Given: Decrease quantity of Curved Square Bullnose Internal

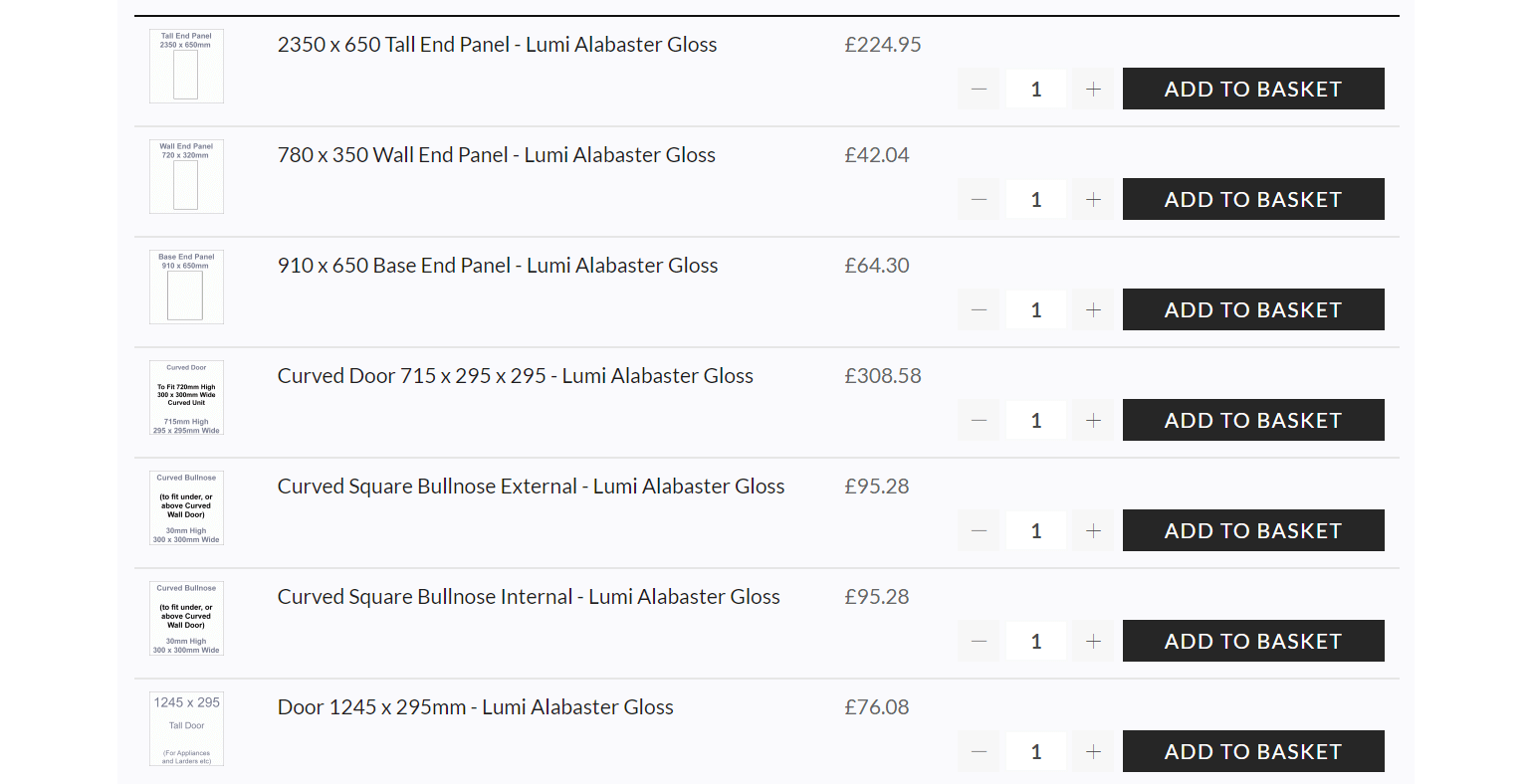Looking at the screenshot, I should [x=979, y=641].
